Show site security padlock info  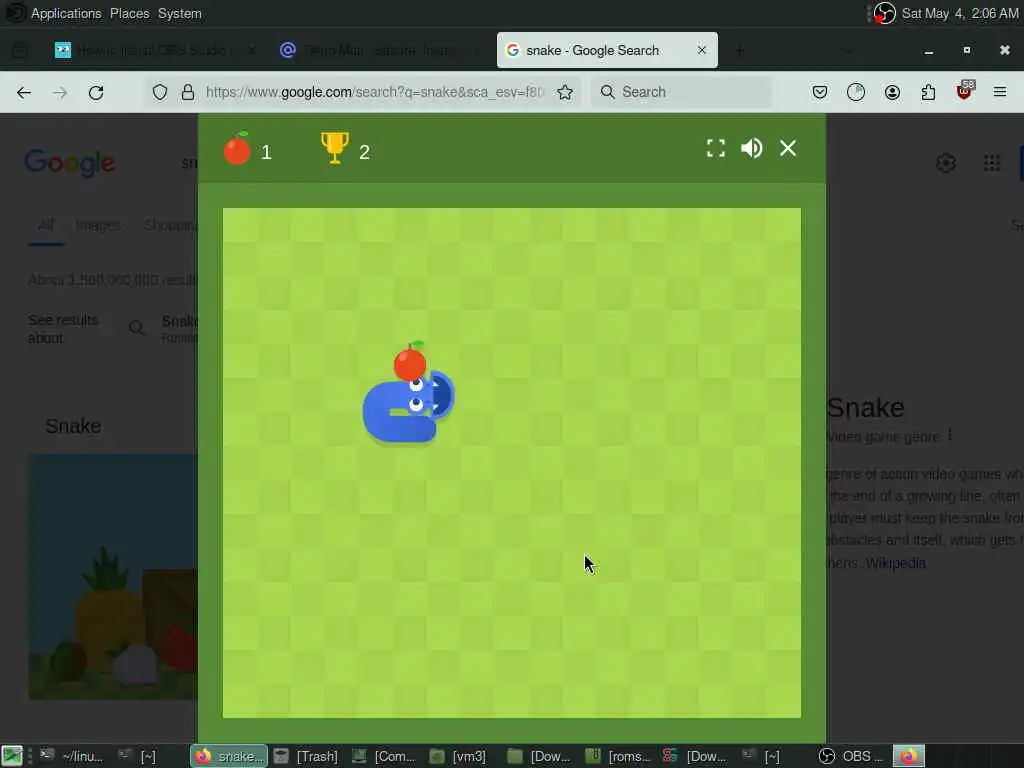(x=188, y=92)
